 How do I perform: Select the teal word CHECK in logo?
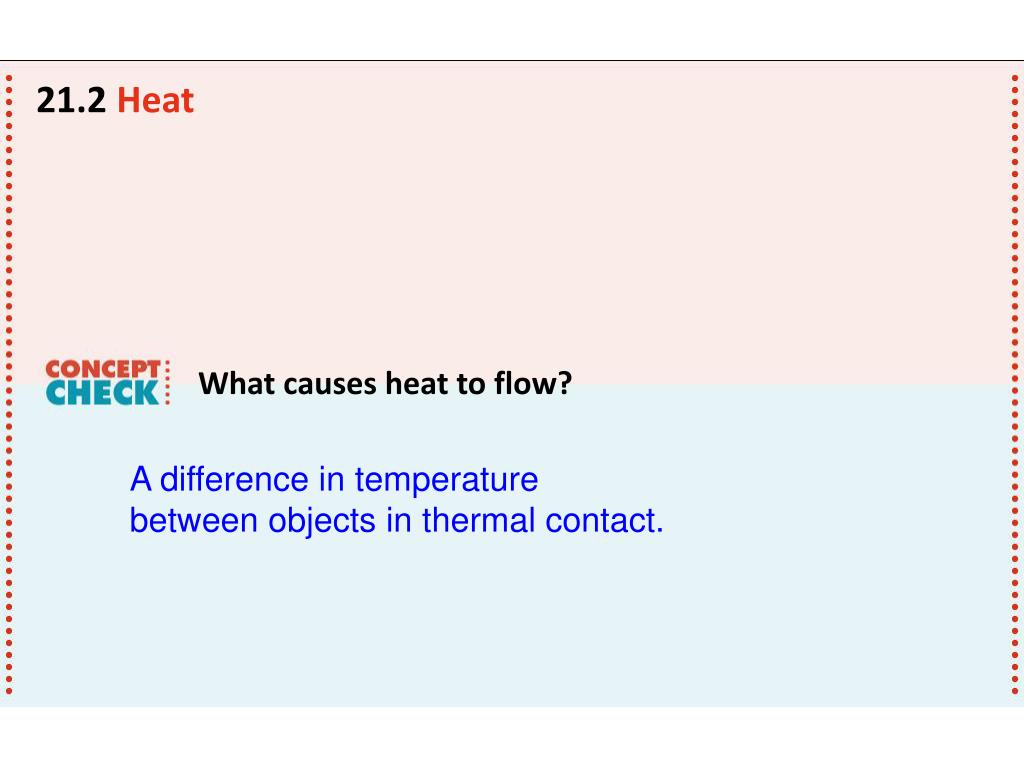[103, 393]
